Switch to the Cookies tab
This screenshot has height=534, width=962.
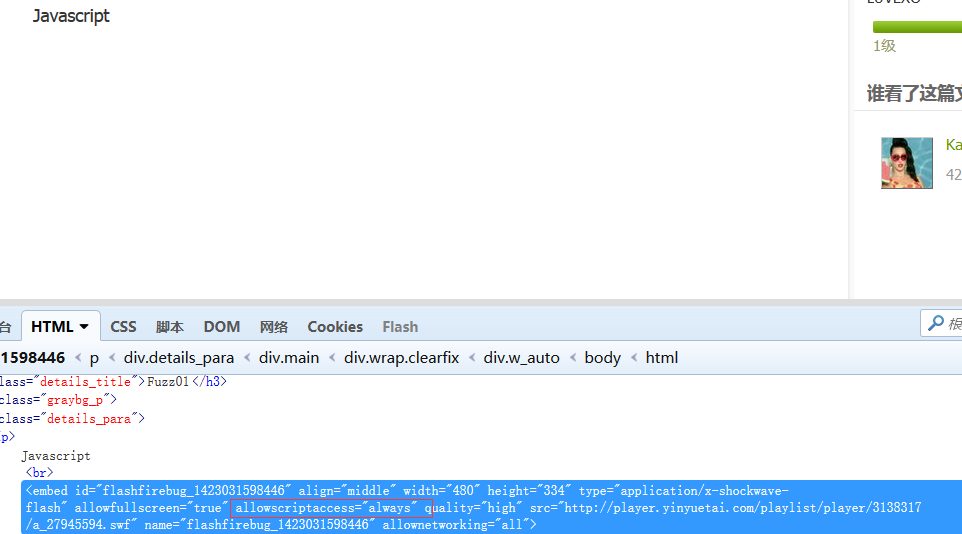coord(335,327)
